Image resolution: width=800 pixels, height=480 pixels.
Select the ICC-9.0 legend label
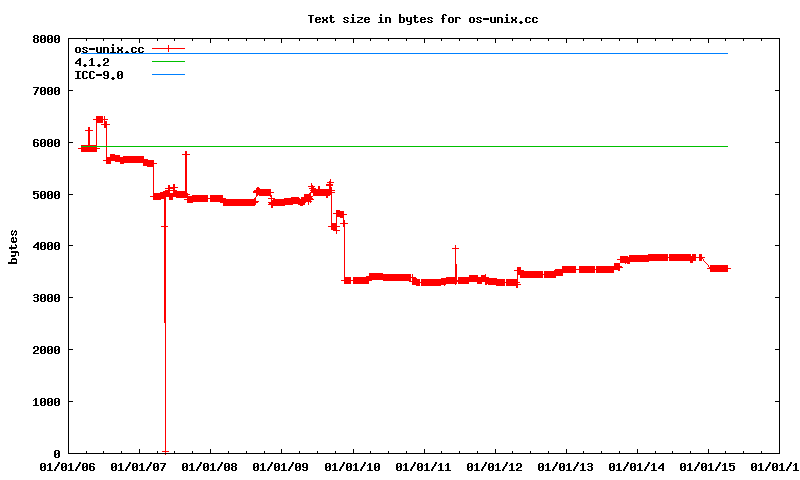99,74
